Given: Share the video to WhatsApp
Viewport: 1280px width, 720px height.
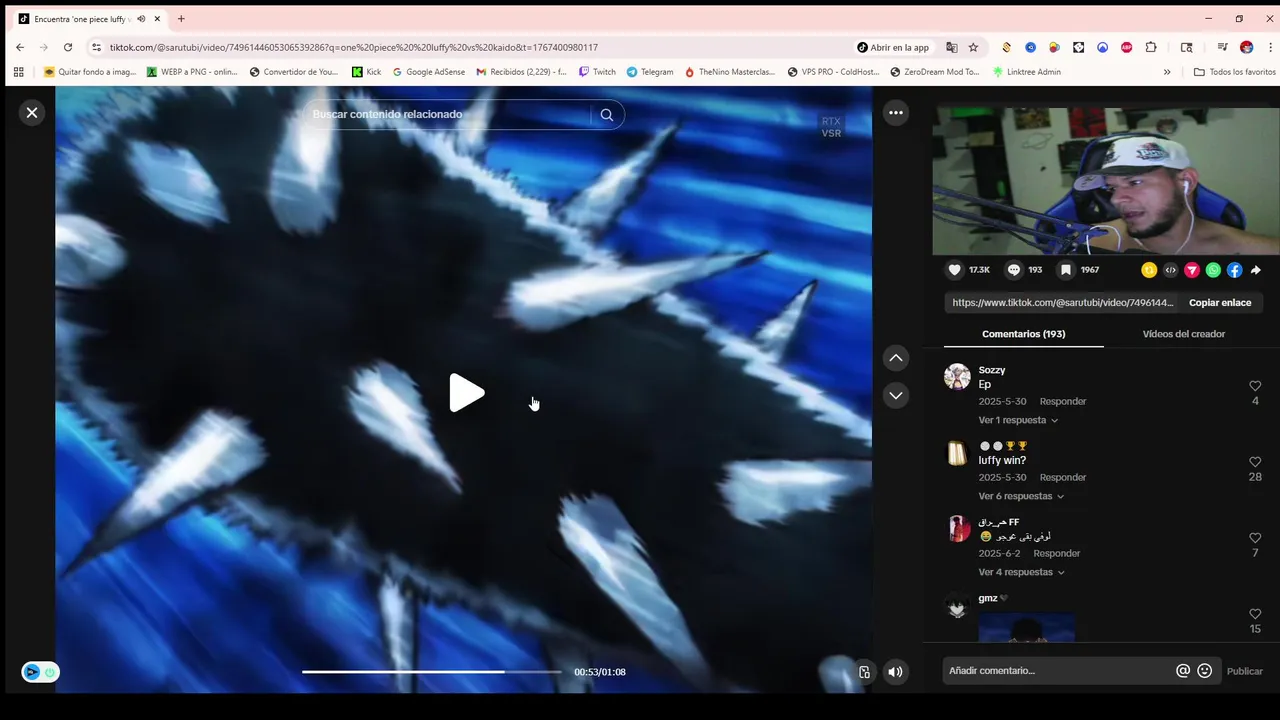Looking at the screenshot, I should [x=1213, y=270].
